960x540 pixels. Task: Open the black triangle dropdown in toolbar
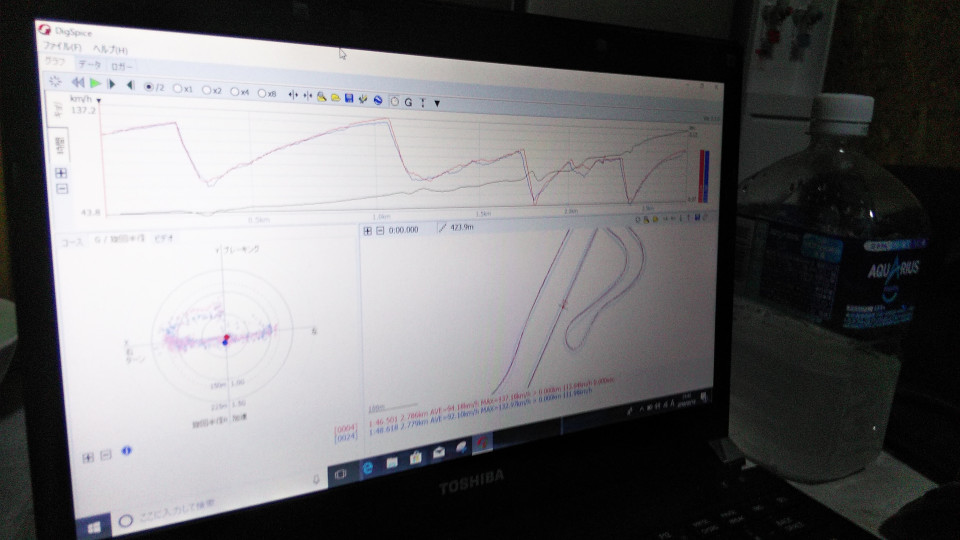(437, 103)
